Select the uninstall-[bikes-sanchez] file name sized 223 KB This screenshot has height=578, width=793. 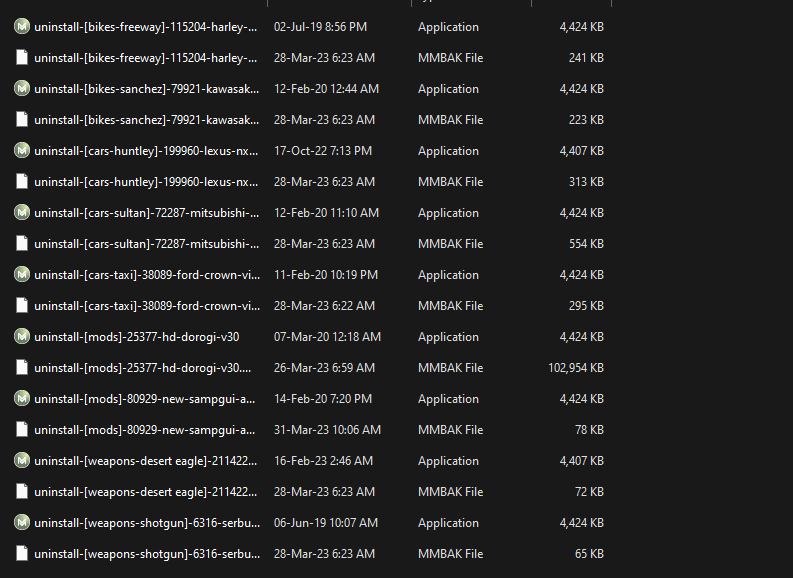coord(147,120)
